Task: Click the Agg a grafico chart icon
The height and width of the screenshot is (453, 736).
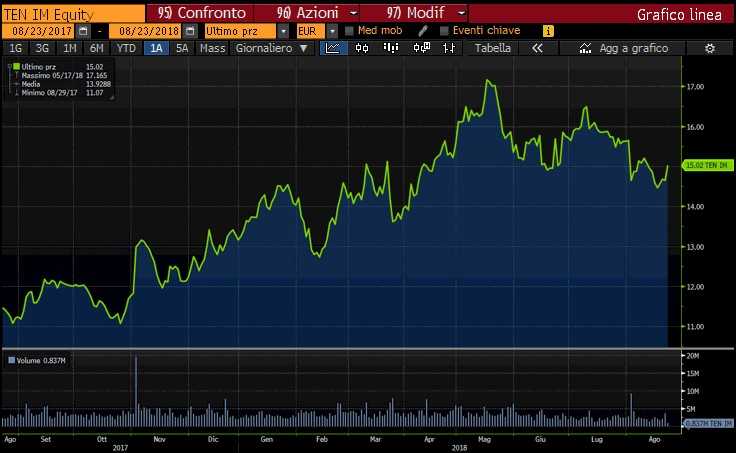Action: pyautogui.click(x=585, y=48)
